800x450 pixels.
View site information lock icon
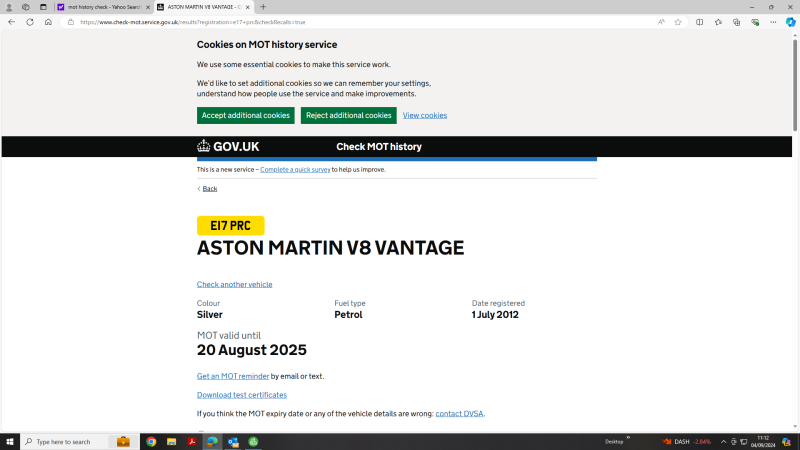[71, 22]
